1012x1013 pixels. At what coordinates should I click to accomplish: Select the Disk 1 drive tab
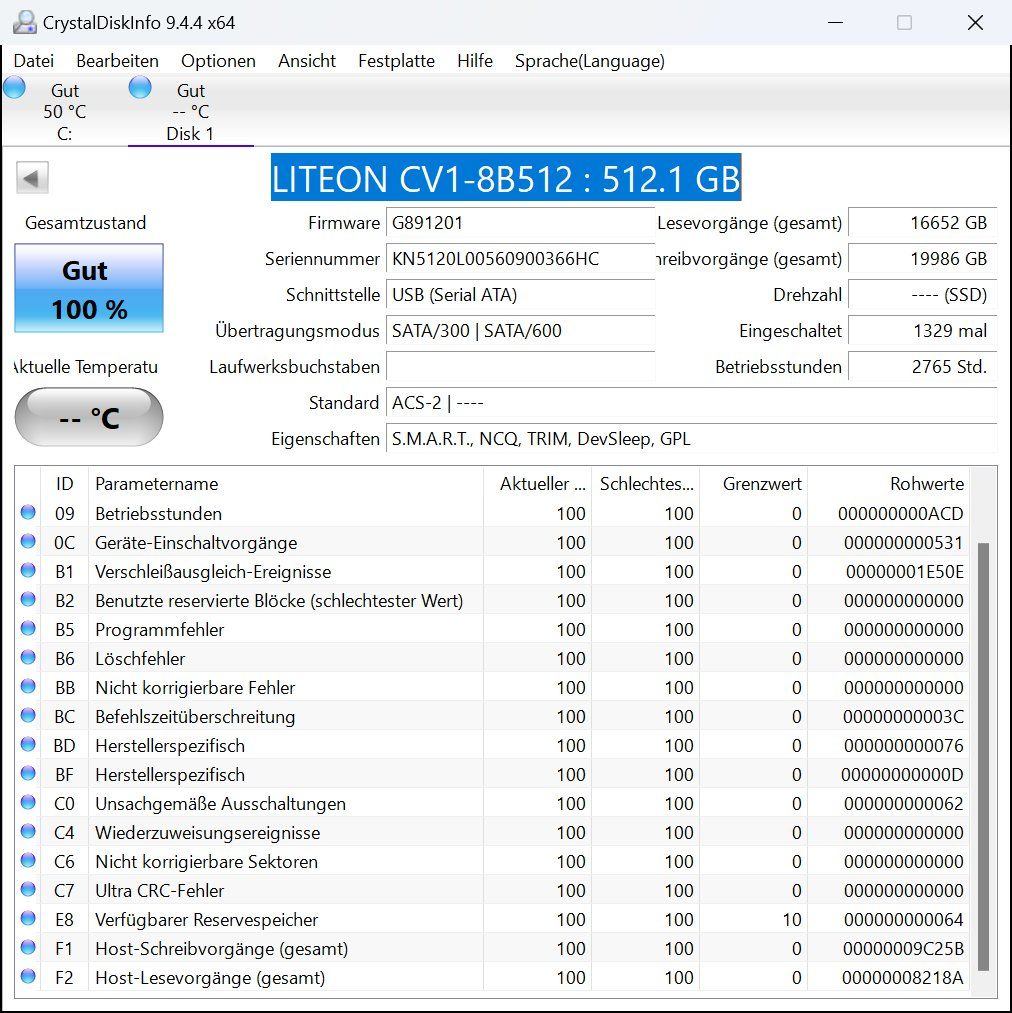coord(191,111)
